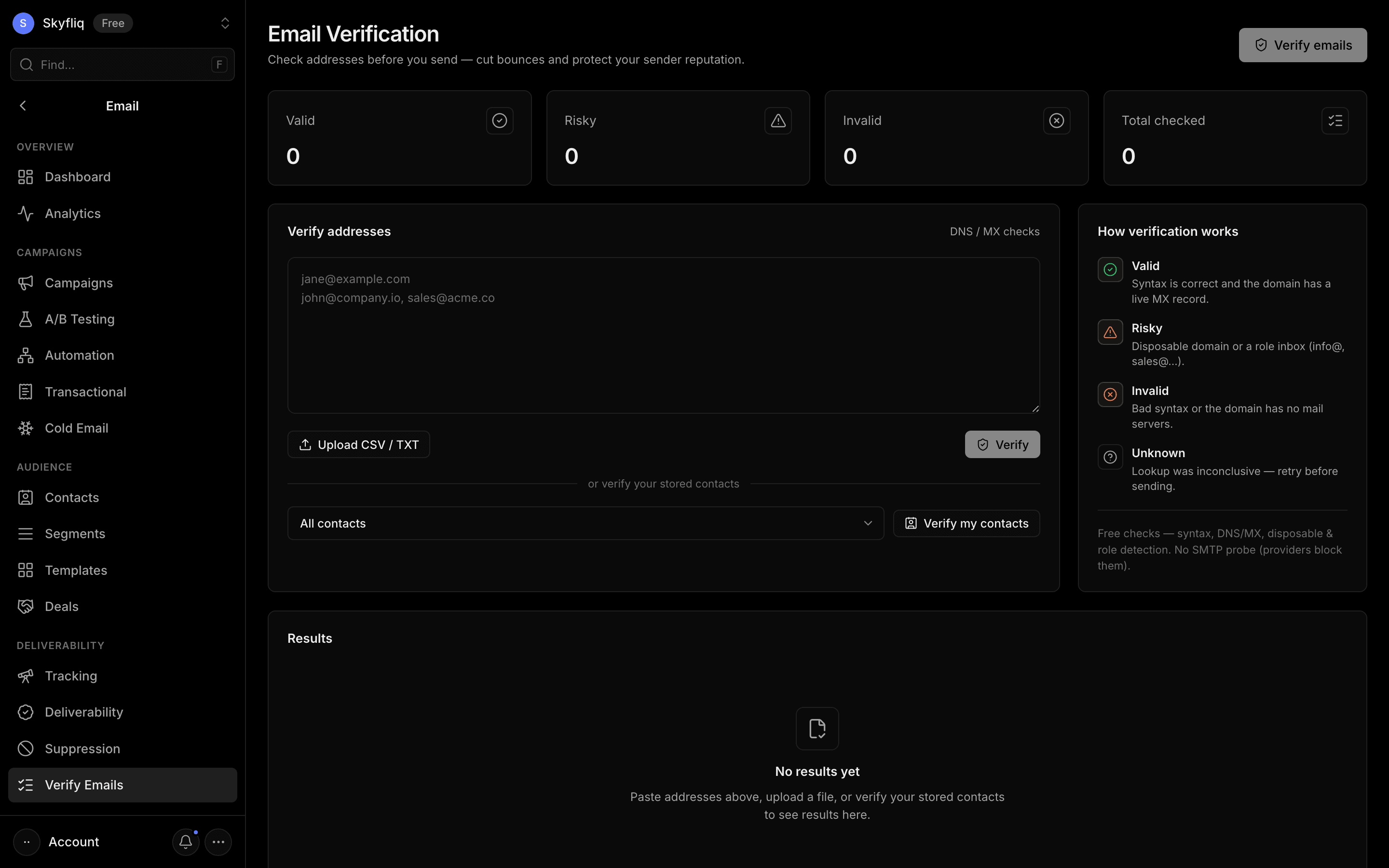Open Analytics in sidebar

tap(122, 214)
